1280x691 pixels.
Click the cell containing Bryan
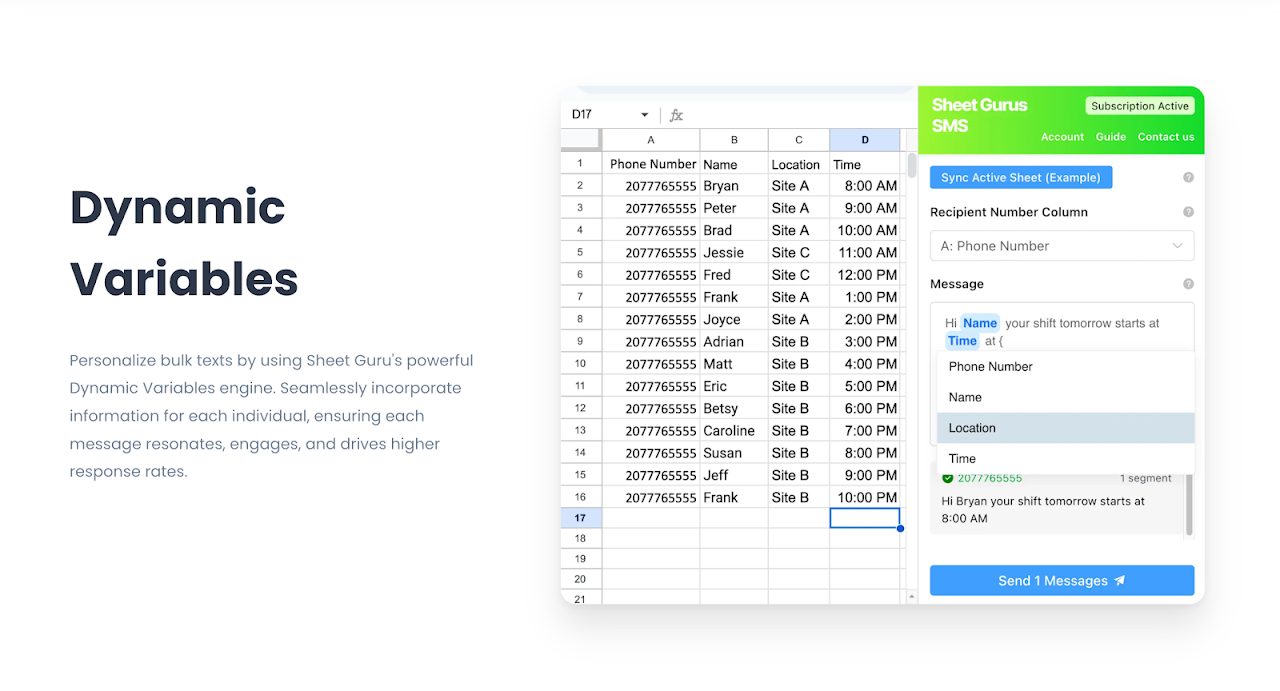[x=734, y=186]
